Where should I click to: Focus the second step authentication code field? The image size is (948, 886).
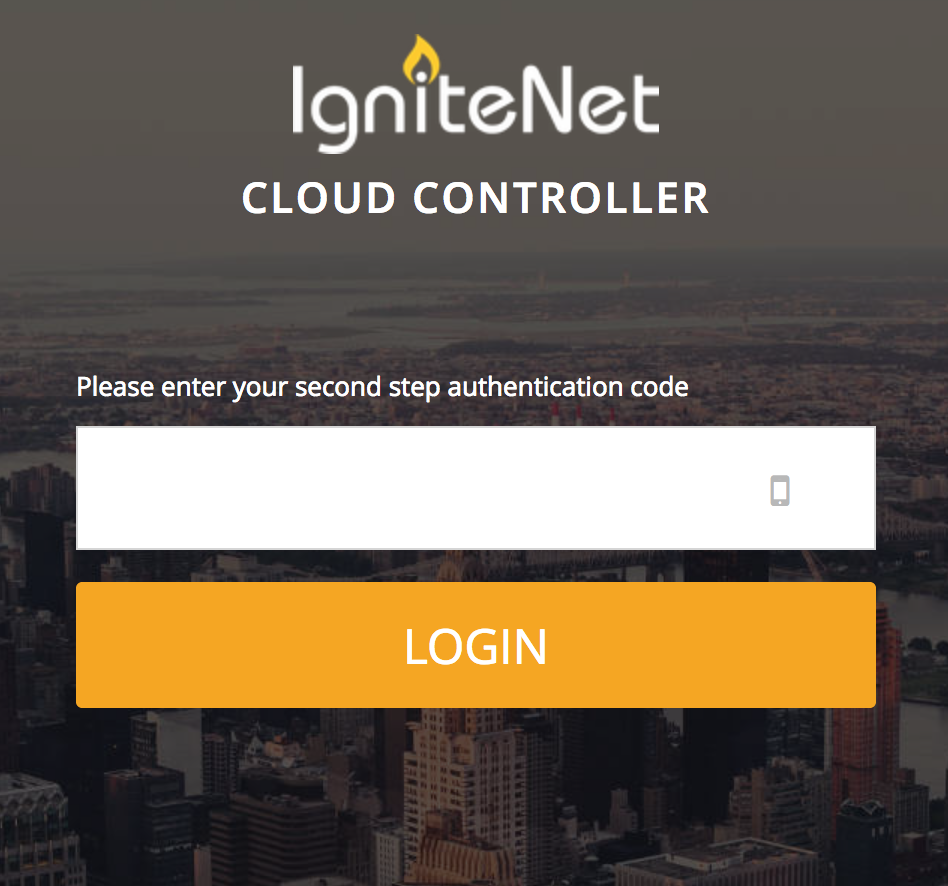click(x=476, y=488)
